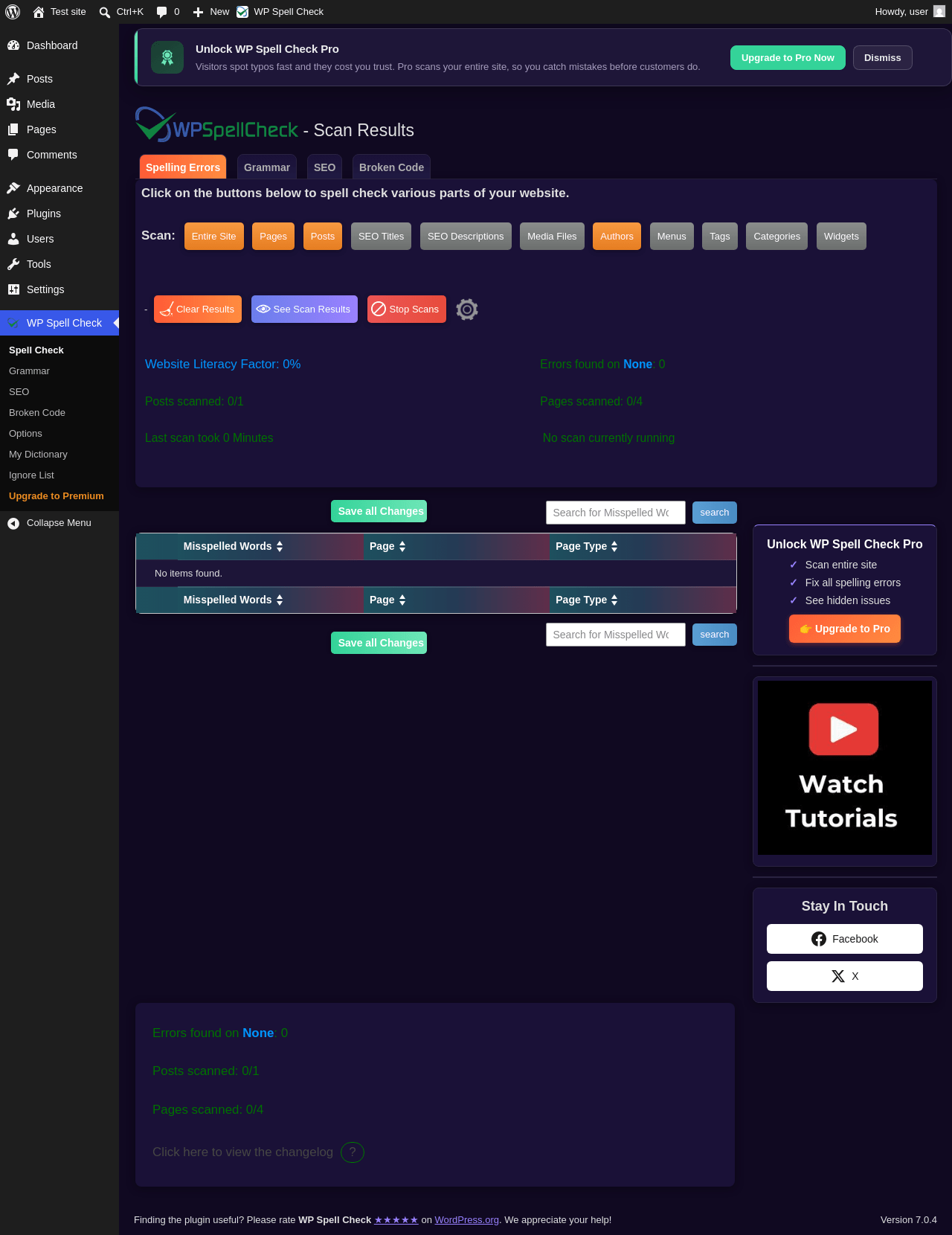Image resolution: width=952 pixels, height=1235 pixels.
Task: Sort top table by Misspelled Words
Action: coord(234,546)
